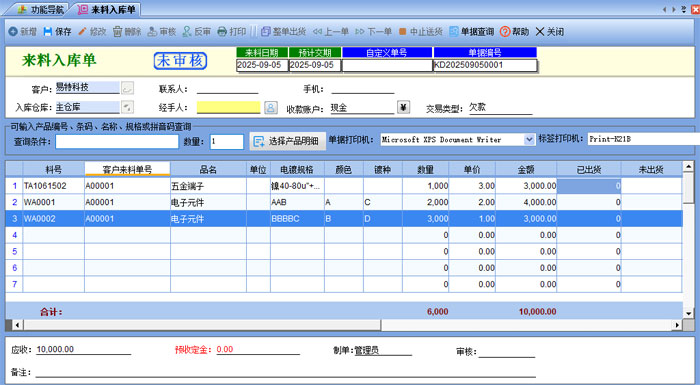Click row number 5 in the table
Screen dimensions: 700x385
click(14, 251)
